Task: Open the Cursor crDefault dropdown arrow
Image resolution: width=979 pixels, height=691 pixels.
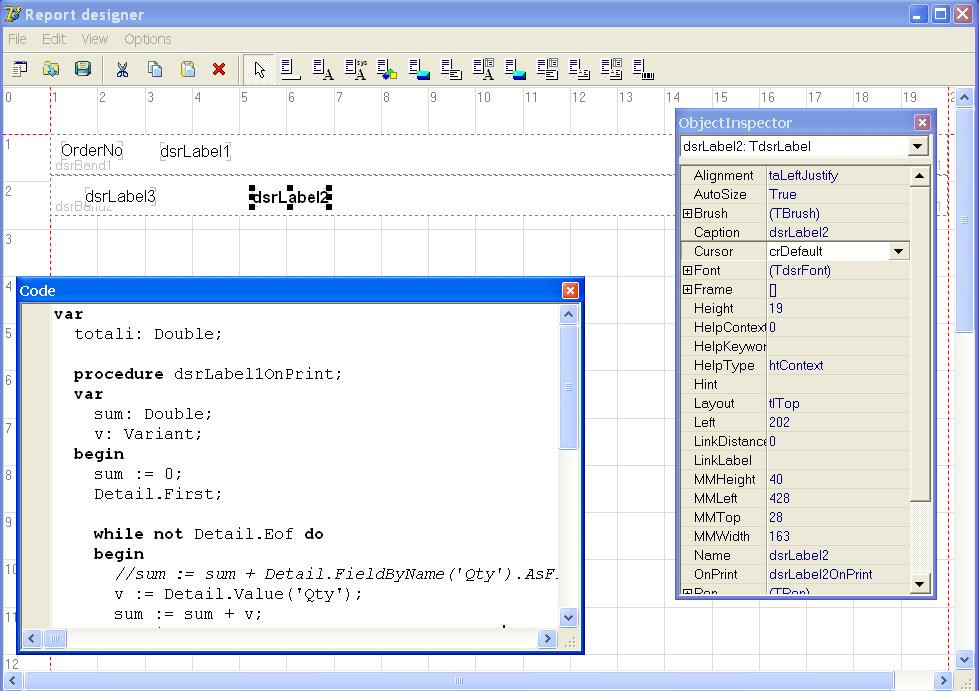Action: [898, 252]
